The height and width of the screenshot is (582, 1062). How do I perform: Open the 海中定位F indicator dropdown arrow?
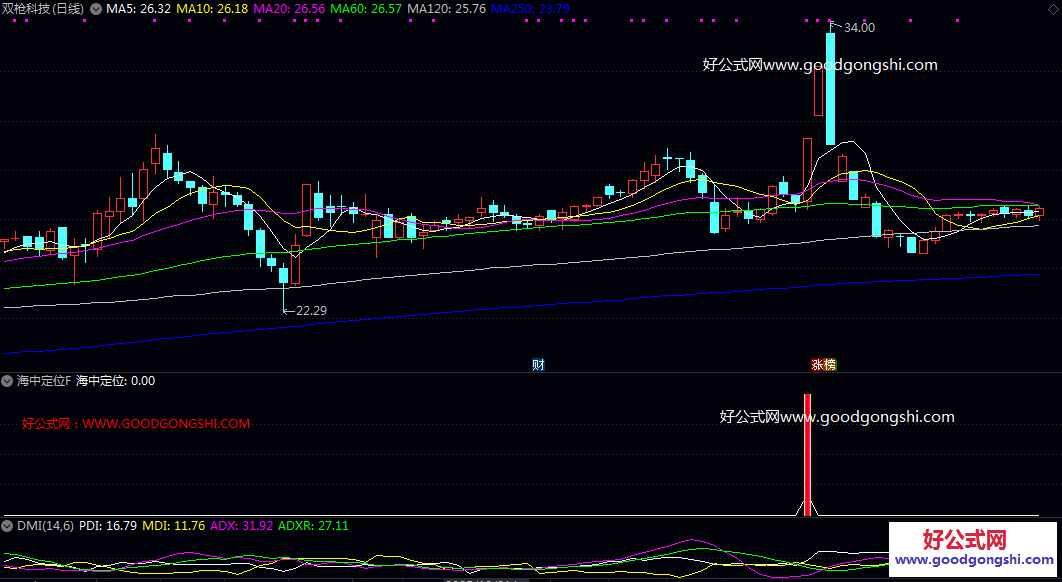click(x=7, y=381)
